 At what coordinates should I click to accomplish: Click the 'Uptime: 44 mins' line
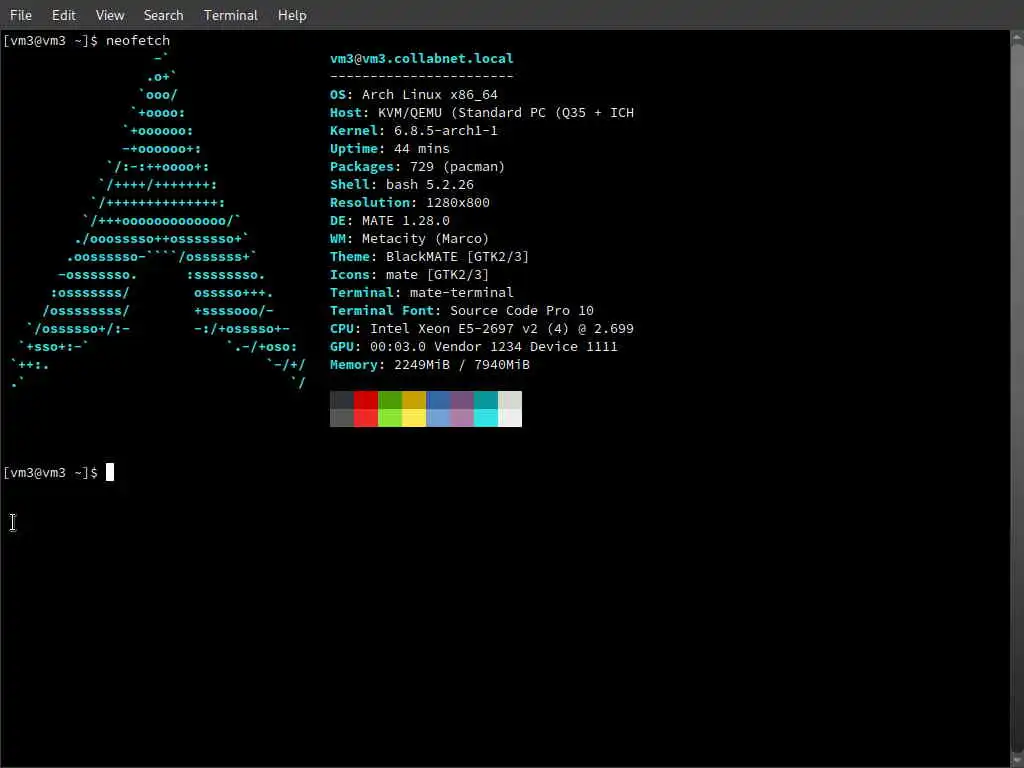click(x=390, y=149)
